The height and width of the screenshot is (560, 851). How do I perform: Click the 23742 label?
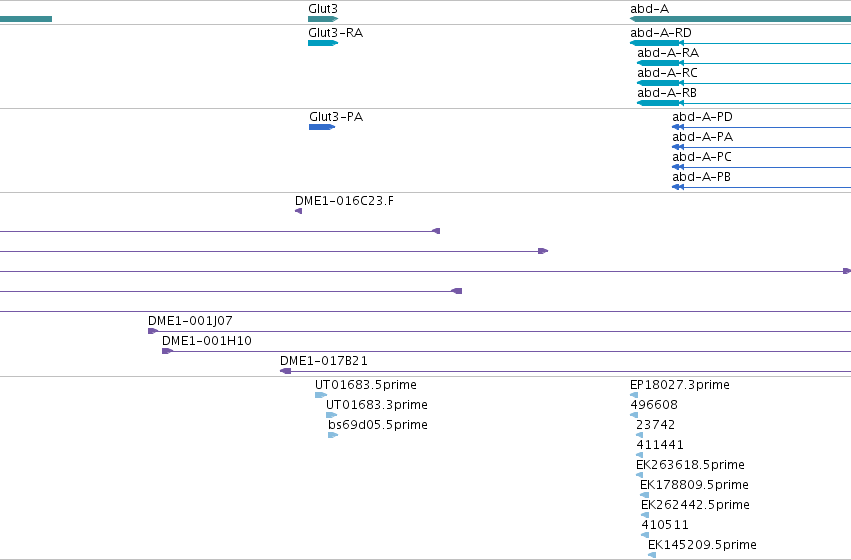656,425
